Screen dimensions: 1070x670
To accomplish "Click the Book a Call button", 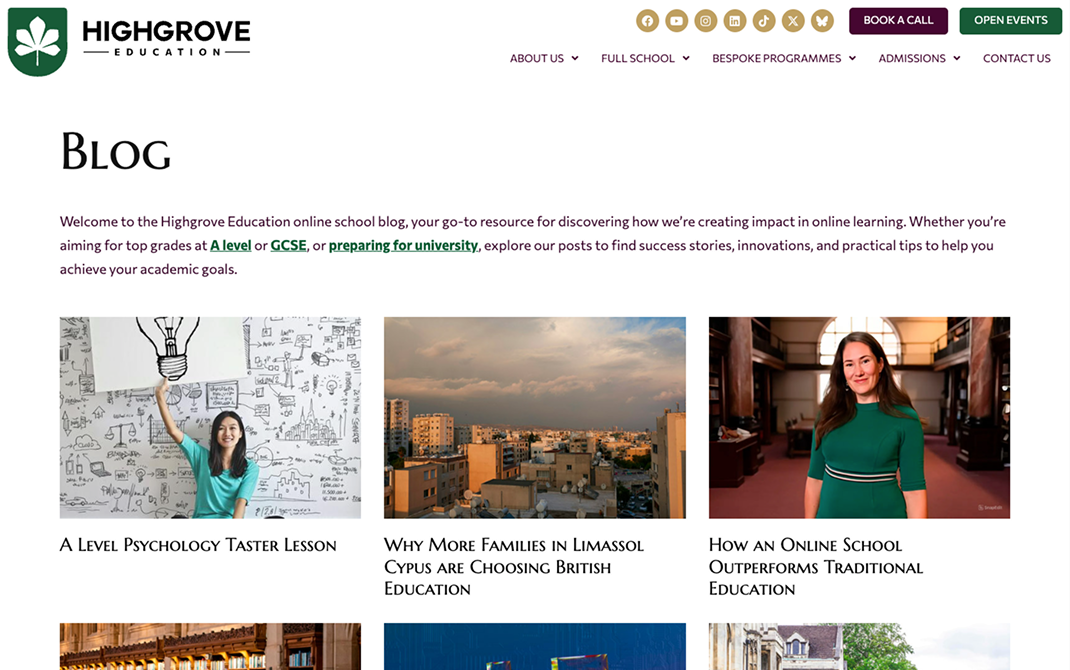I will coord(898,20).
